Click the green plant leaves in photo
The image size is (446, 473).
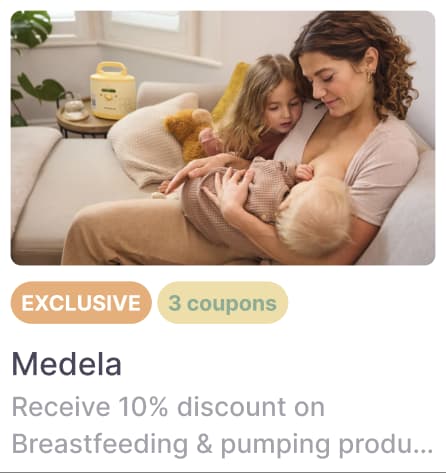tap(32, 28)
